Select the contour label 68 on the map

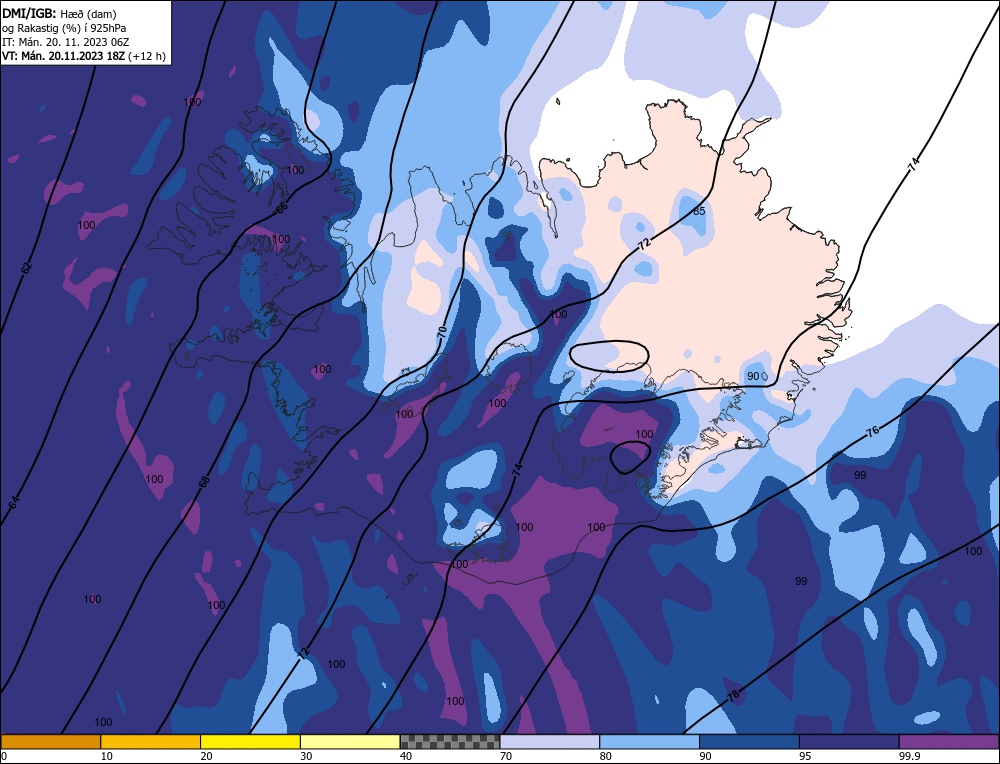point(203,483)
